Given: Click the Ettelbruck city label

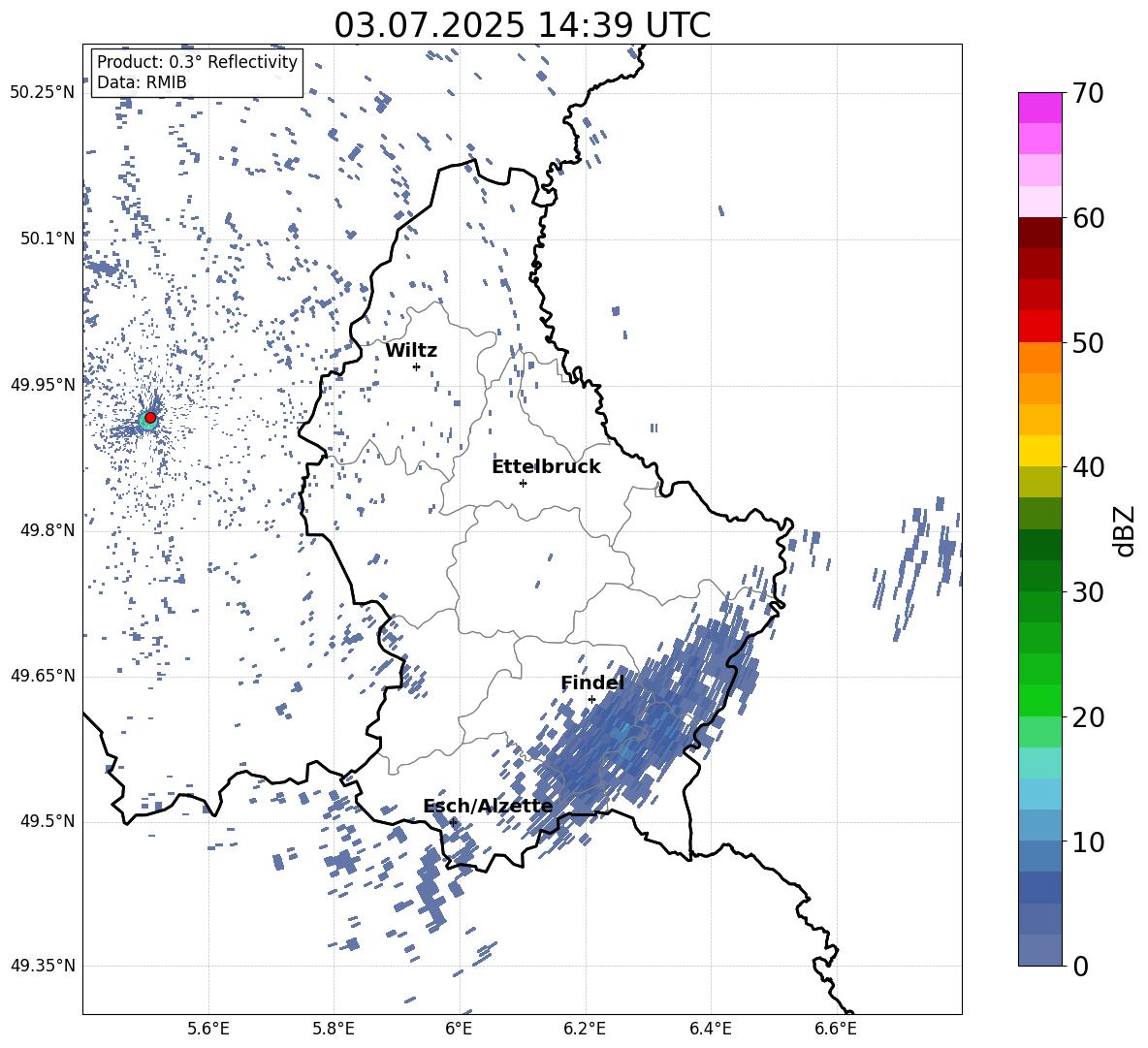Looking at the screenshot, I should (546, 467).
